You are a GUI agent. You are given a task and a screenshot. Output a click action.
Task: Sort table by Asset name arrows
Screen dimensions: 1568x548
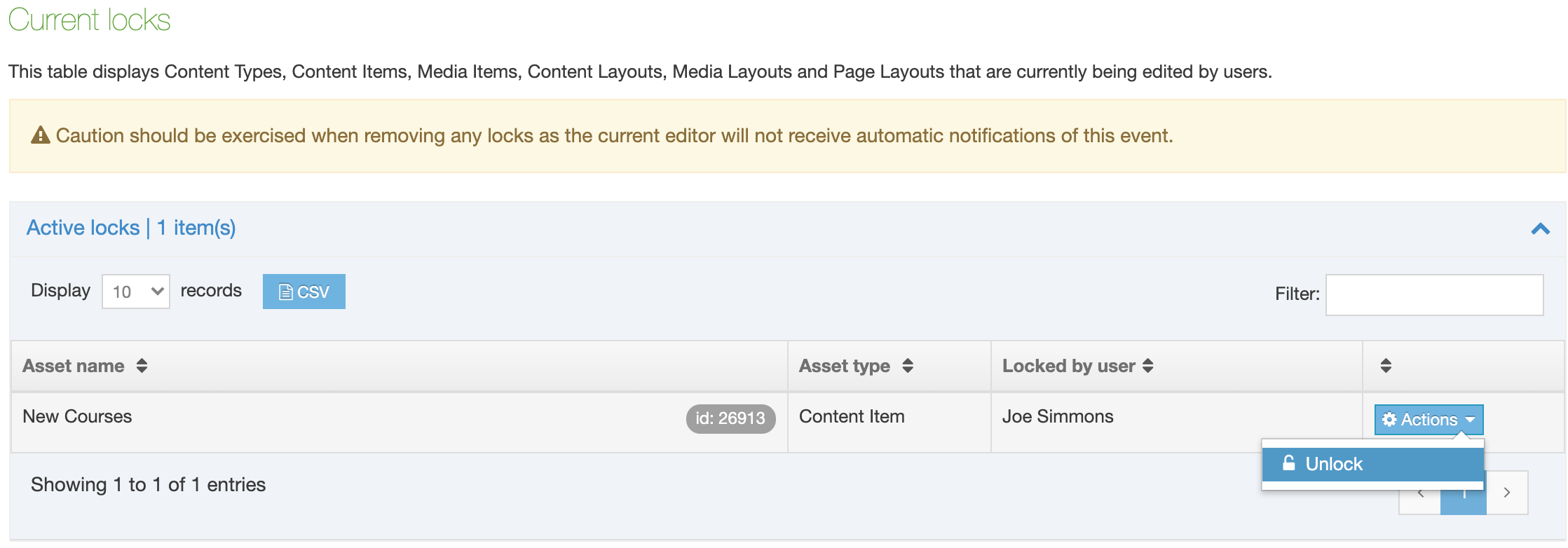[x=142, y=366]
